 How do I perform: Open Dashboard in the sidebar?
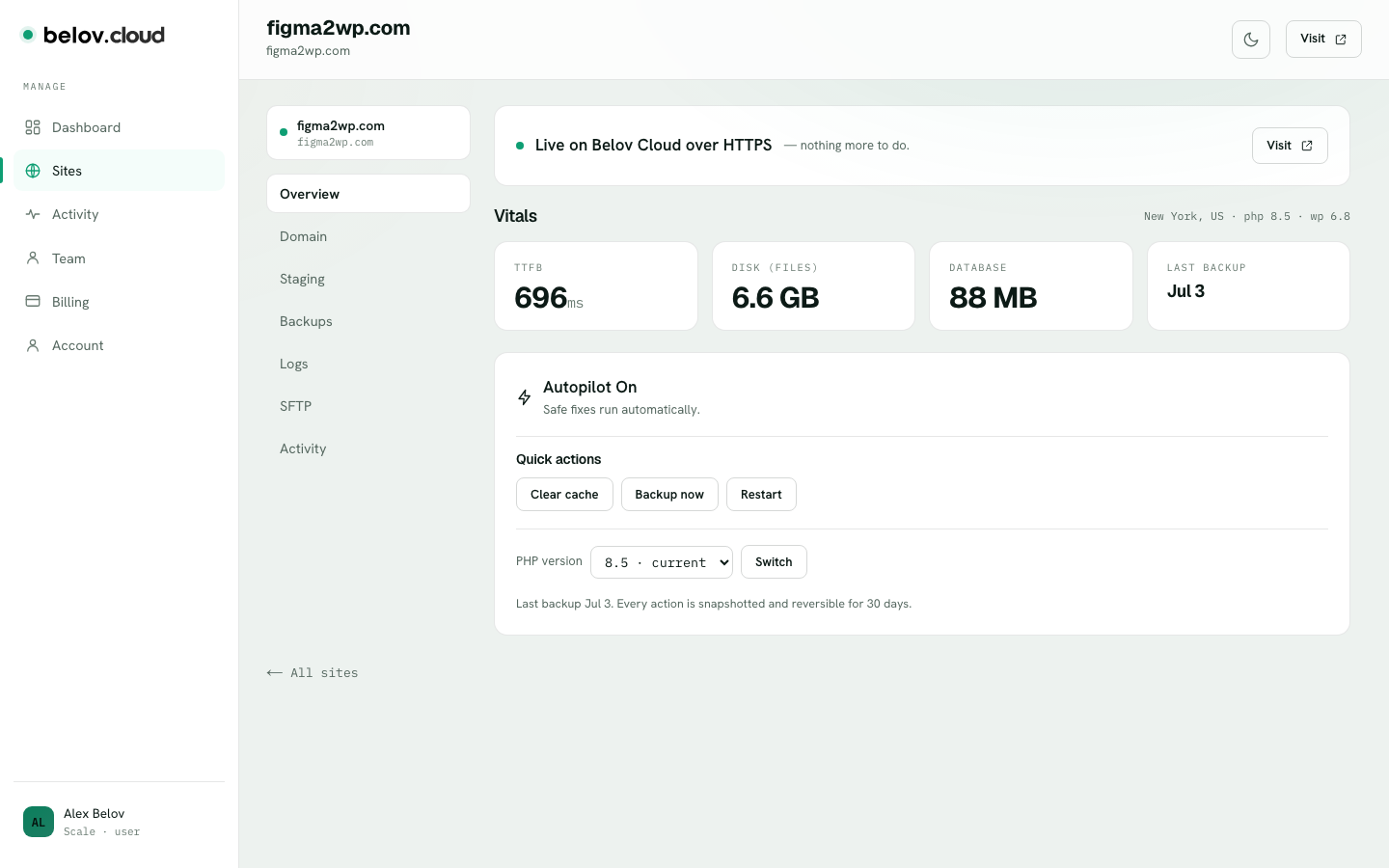click(x=119, y=127)
